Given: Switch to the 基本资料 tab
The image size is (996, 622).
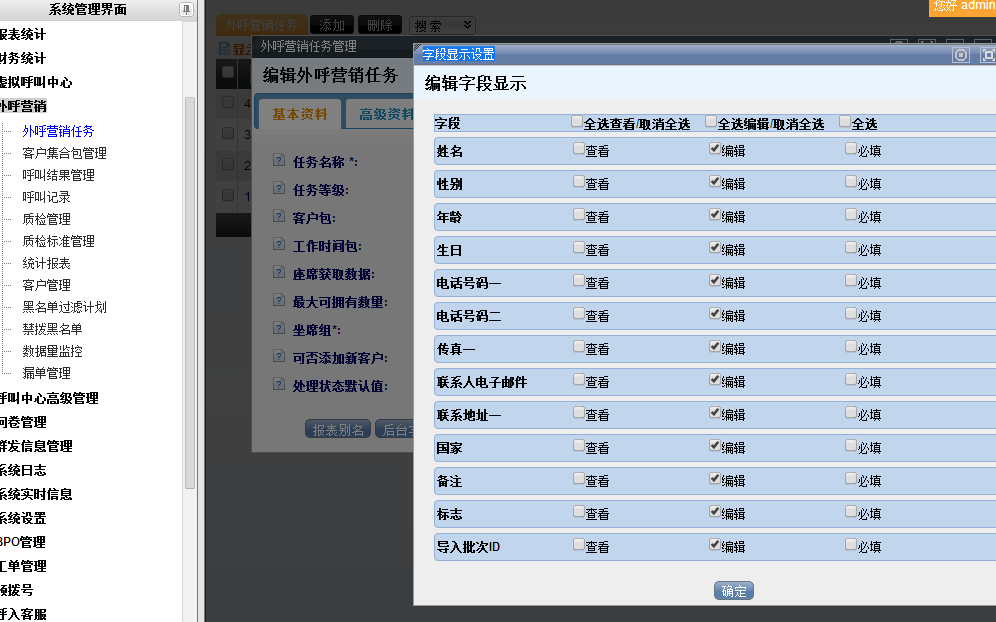Looking at the screenshot, I should [x=299, y=114].
